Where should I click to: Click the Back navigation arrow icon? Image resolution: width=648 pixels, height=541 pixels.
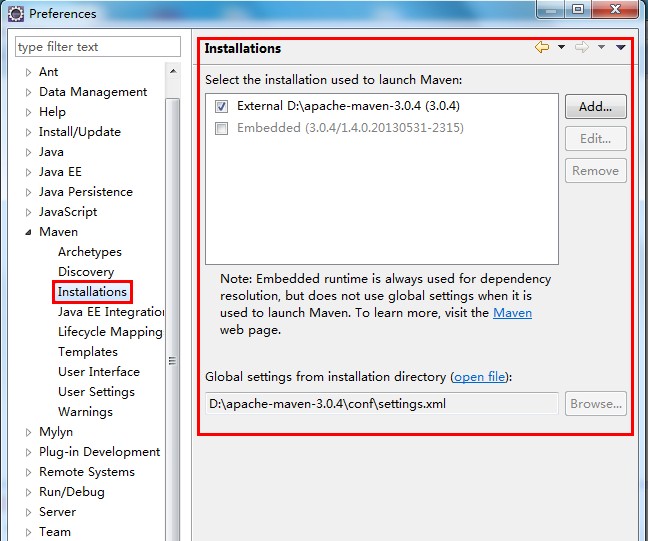(542, 47)
